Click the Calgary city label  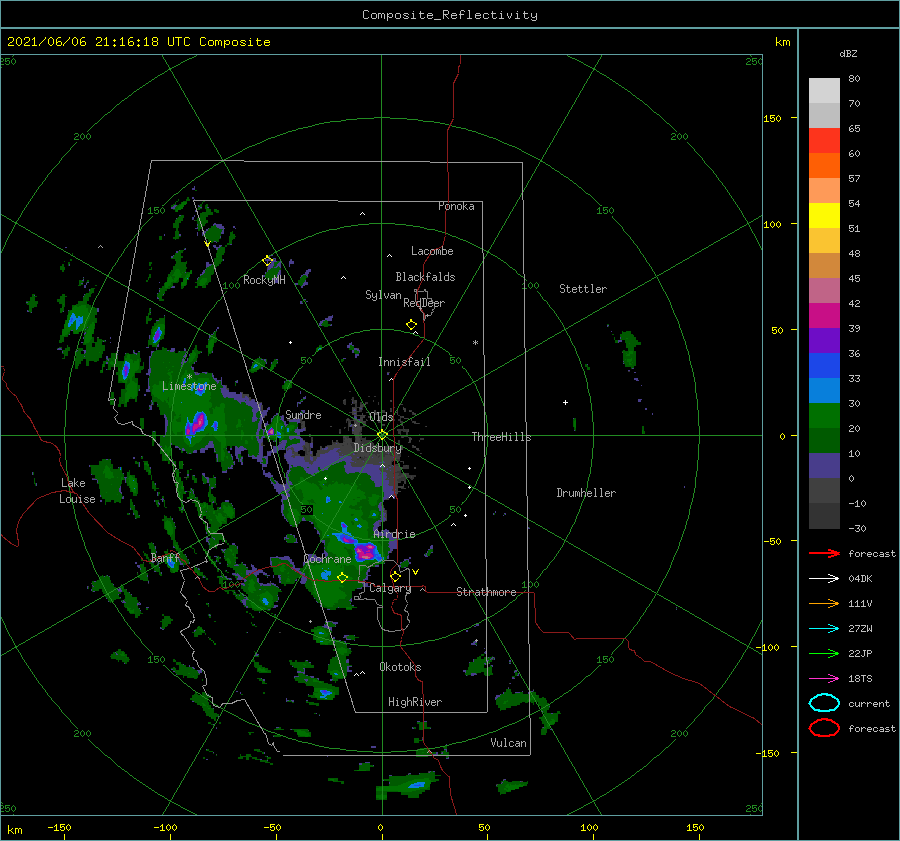coord(390,588)
